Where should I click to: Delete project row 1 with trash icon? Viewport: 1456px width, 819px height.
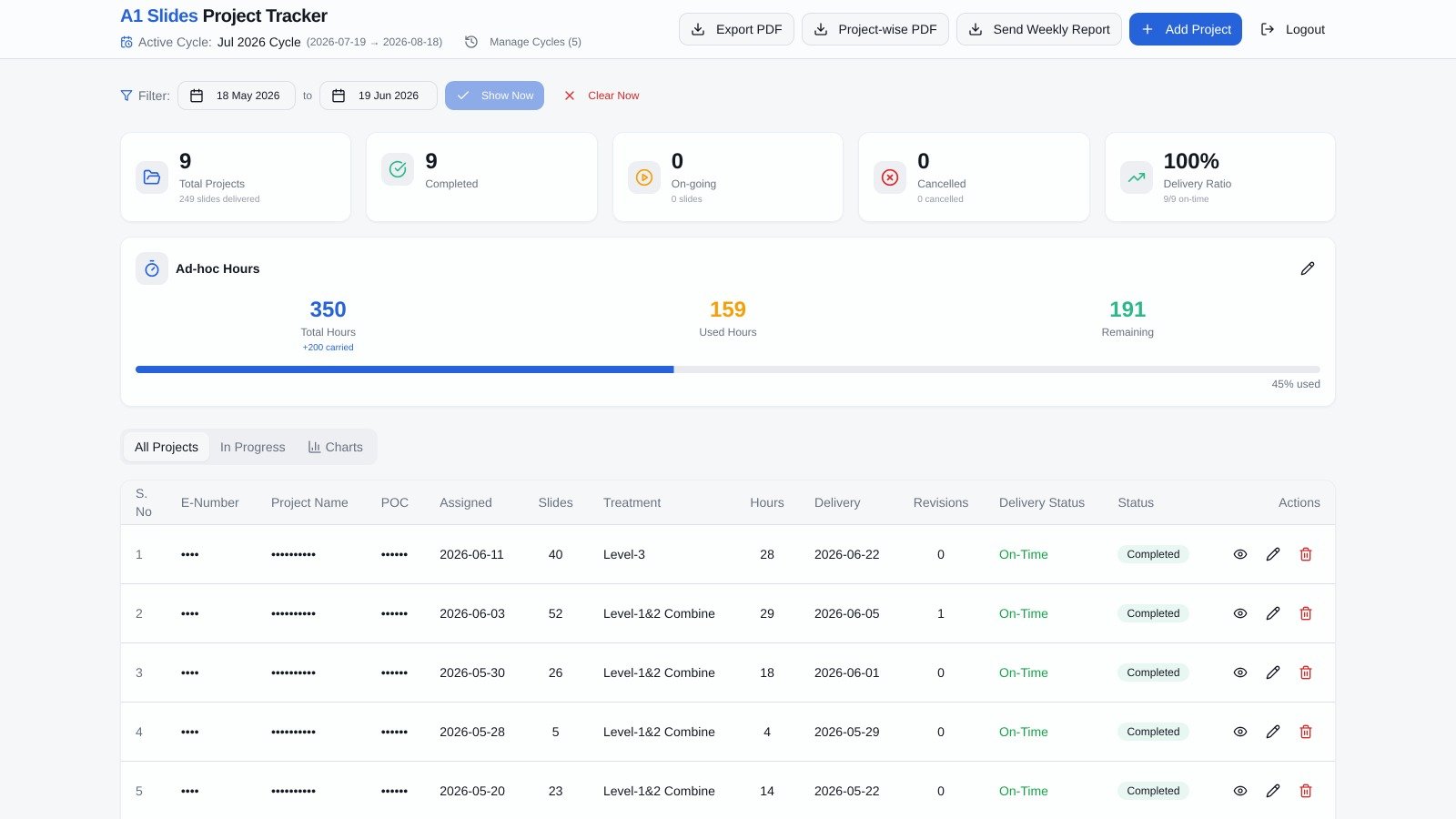pyautogui.click(x=1306, y=554)
